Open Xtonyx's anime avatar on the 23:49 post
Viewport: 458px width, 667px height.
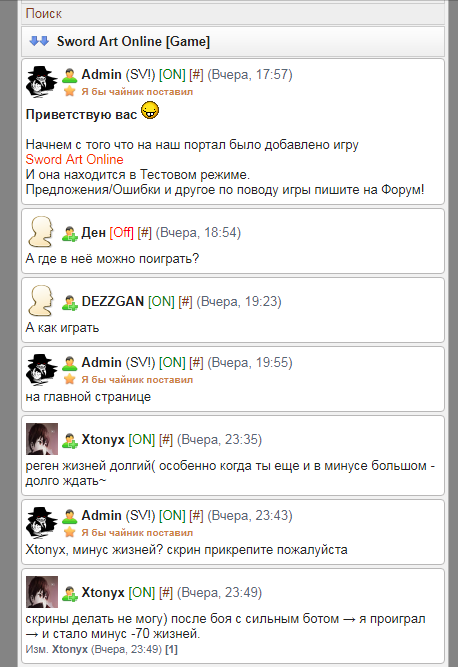pyautogui.click(x=42, y=592)
